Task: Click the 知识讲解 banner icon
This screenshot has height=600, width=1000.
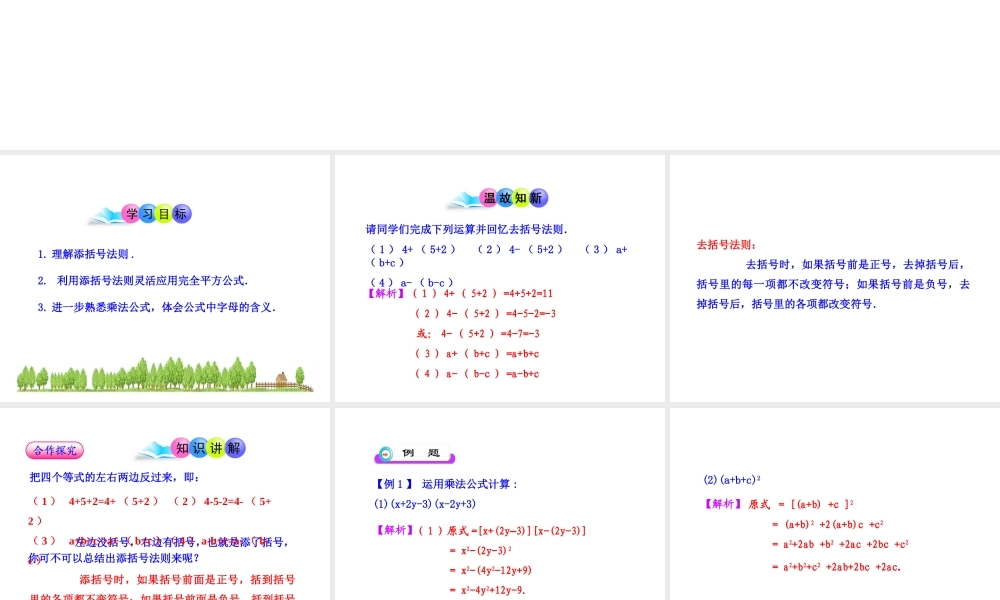Action: point(198,448)
